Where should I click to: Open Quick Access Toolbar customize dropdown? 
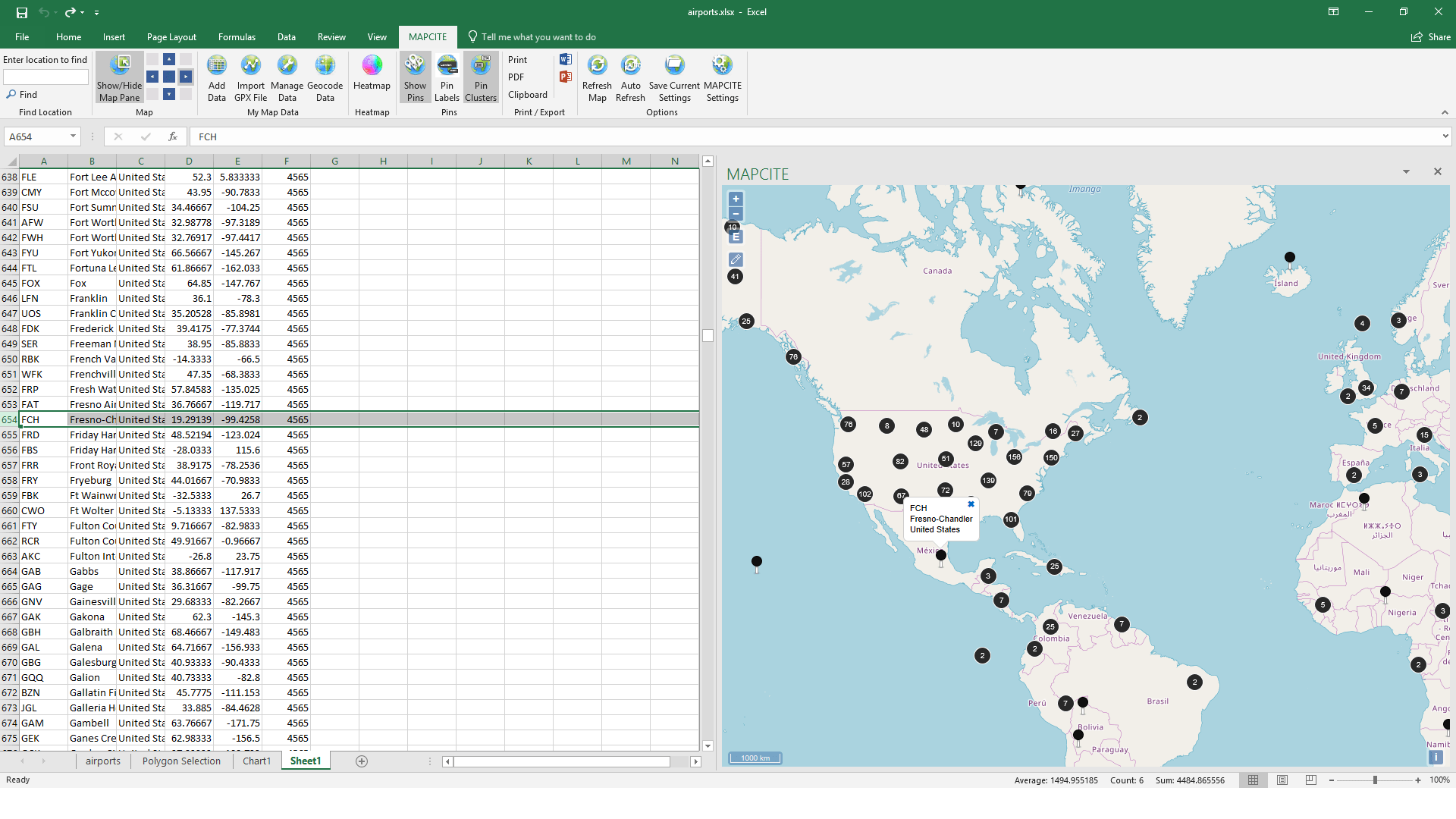(96, 13)
